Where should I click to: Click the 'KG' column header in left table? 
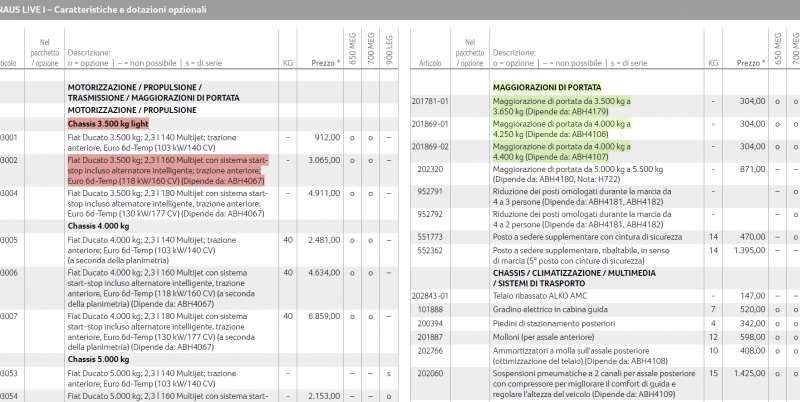(x=288, y=62)
